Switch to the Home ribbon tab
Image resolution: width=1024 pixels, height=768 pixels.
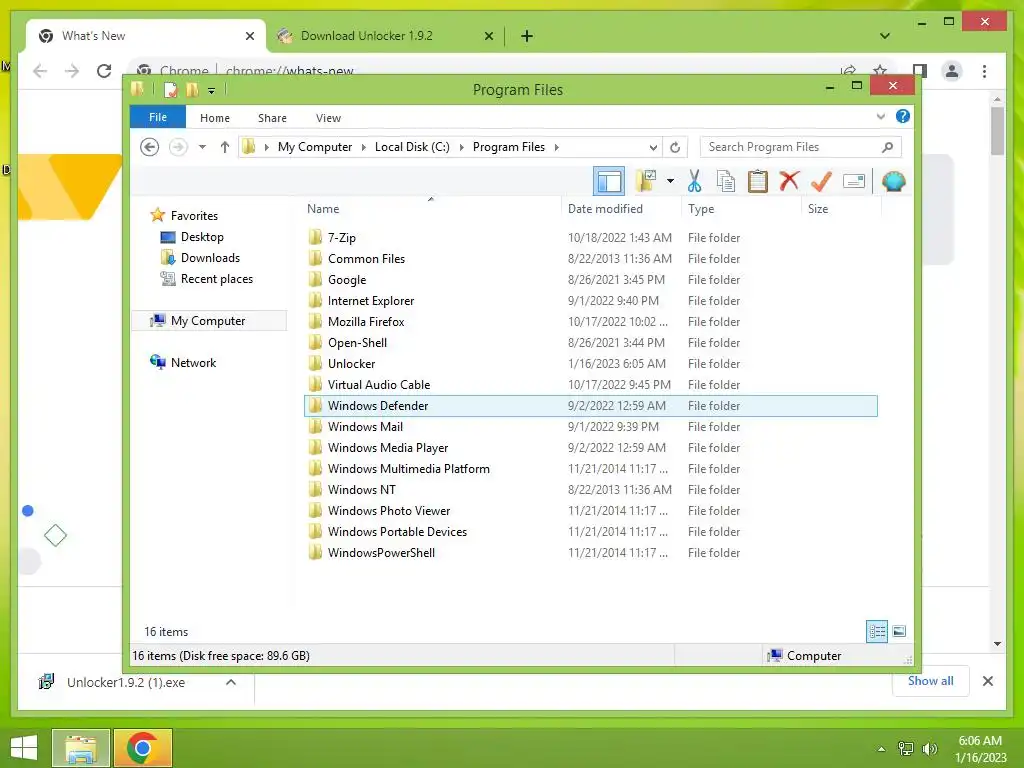point(215,118)
